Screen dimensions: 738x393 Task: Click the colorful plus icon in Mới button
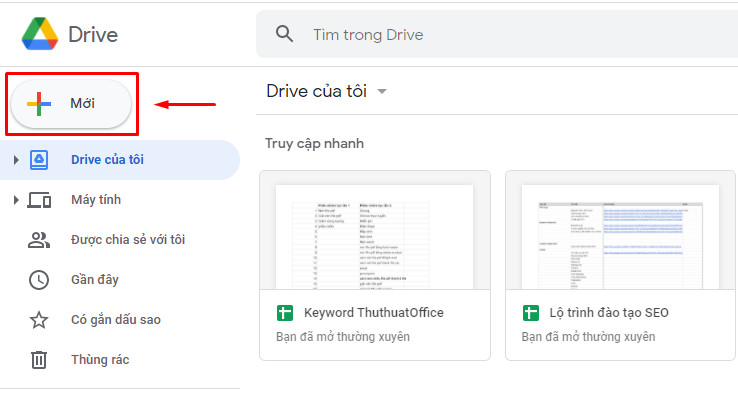tap(39, 104)
